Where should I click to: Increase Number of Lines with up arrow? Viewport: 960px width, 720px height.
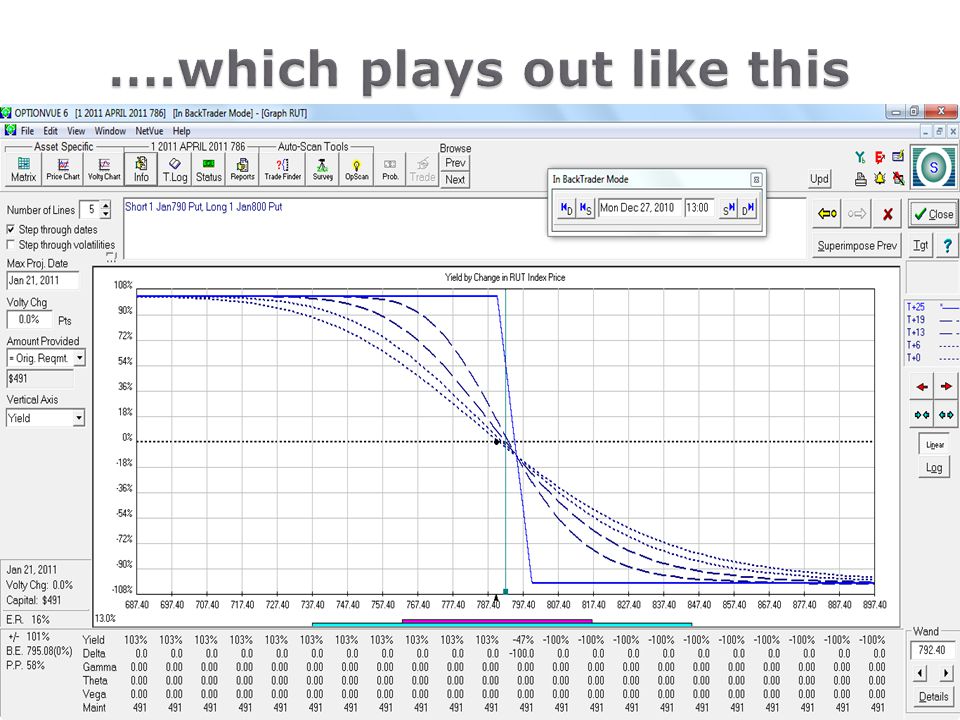click(106, 205)
